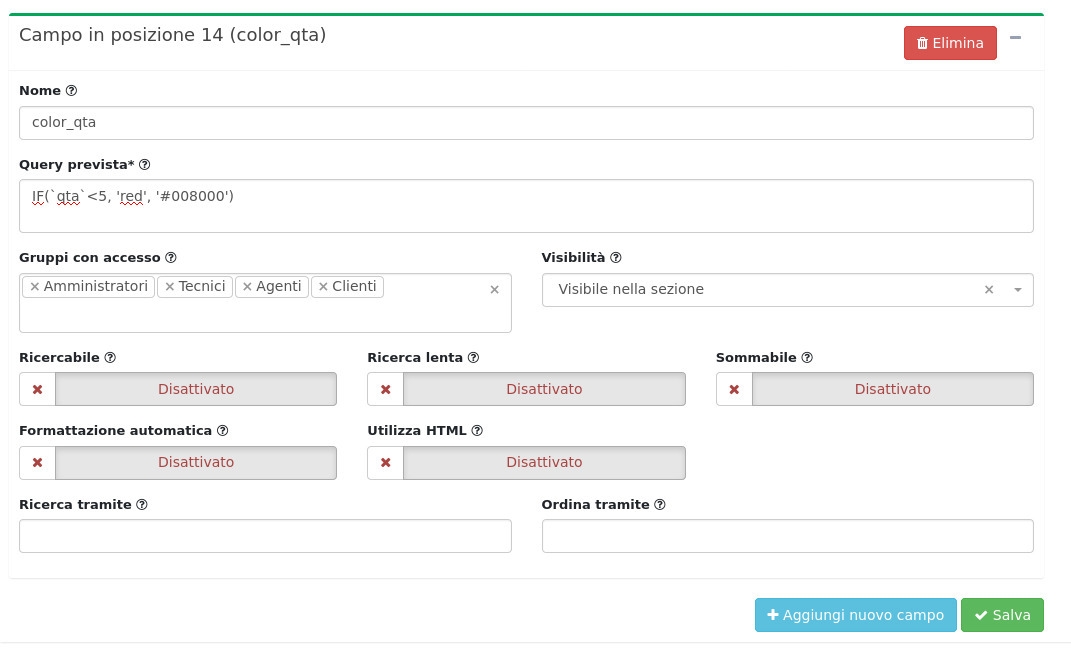Toggle the Ricercabile switch
1071x653 pixels.
[178, 389]
